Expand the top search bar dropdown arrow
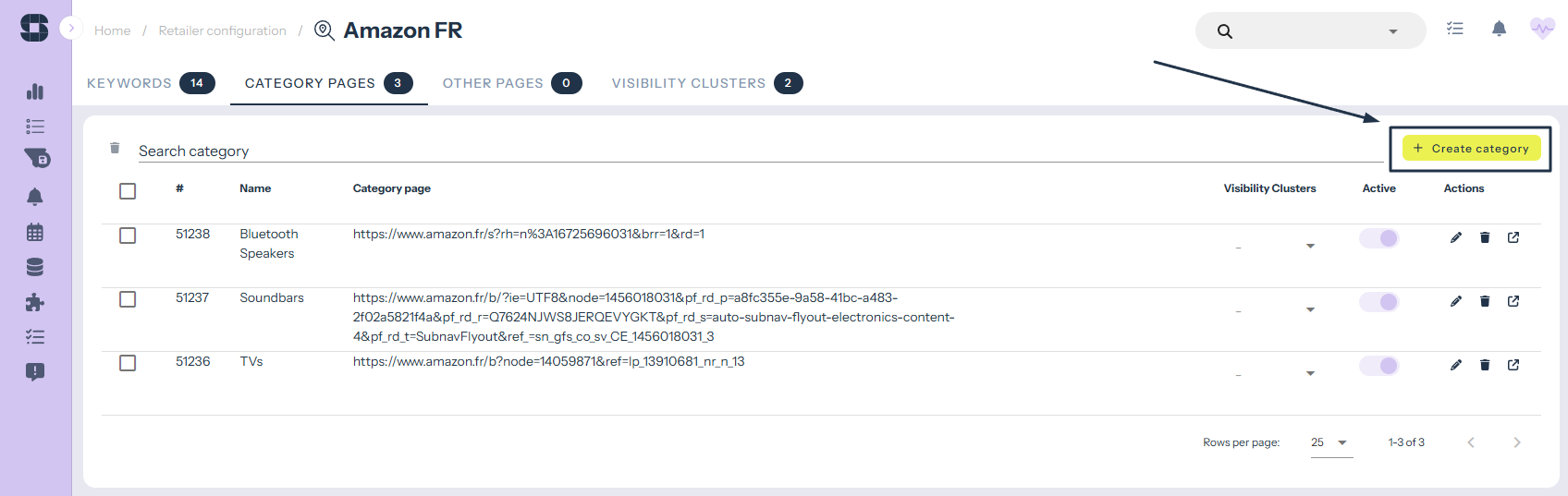Viewport: 1568px width, 496px height. pos(1392,31)
